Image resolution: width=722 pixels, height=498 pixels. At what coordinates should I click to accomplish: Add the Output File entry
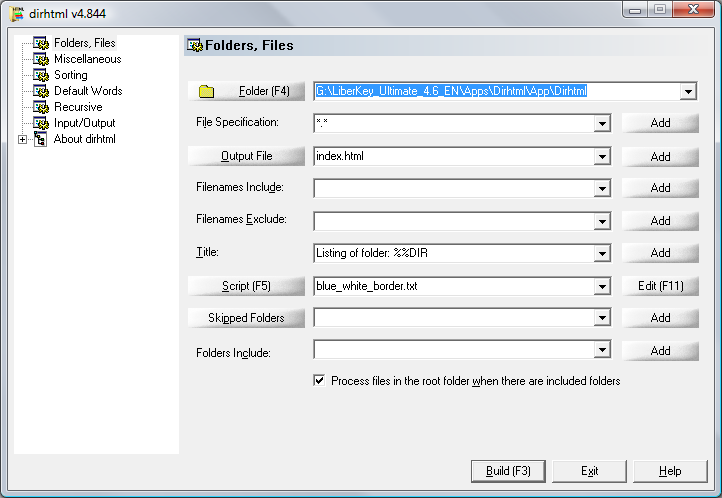coord(660,156)
